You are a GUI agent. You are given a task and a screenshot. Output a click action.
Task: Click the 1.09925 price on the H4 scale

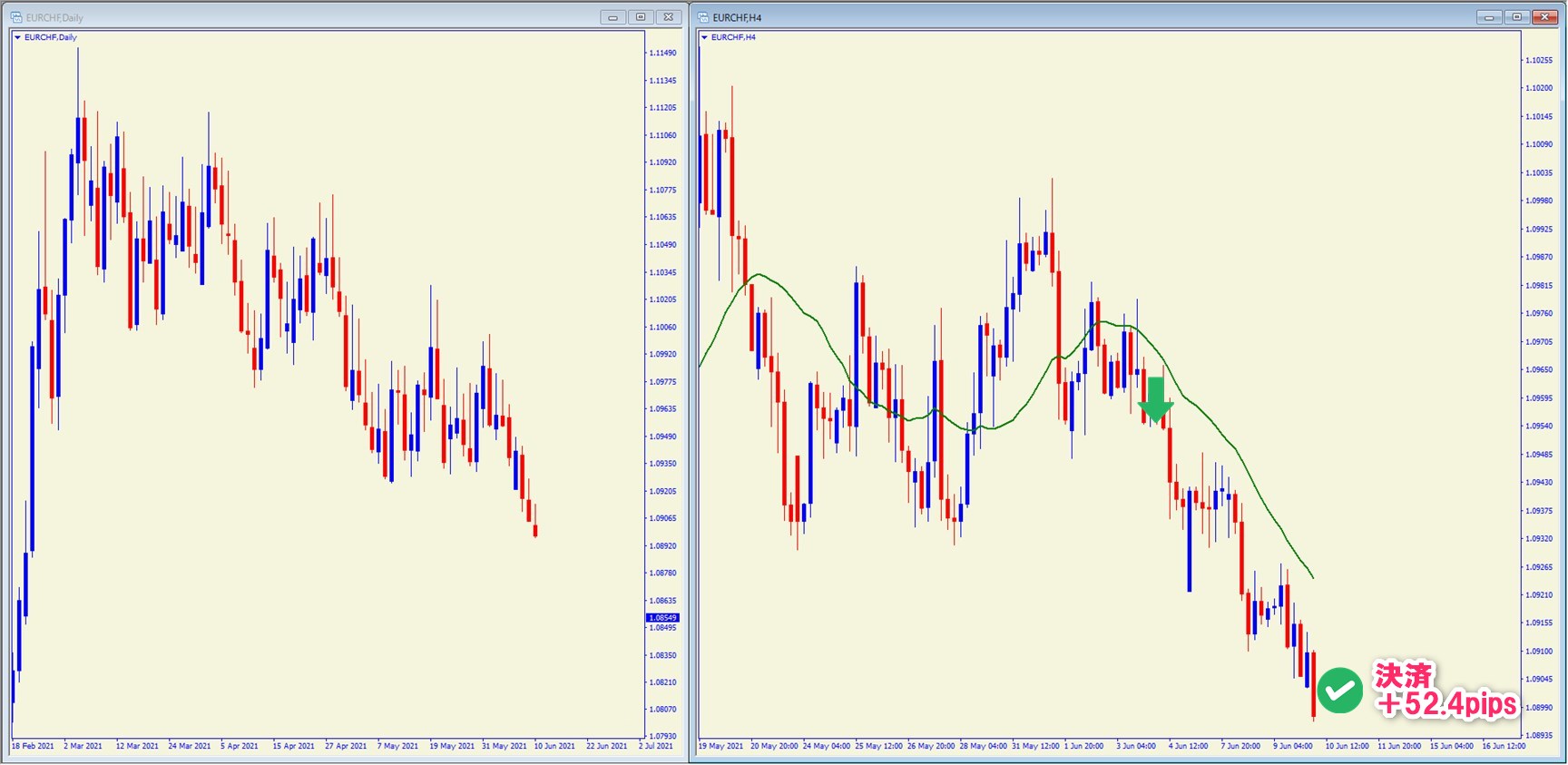pos(1539,229)
